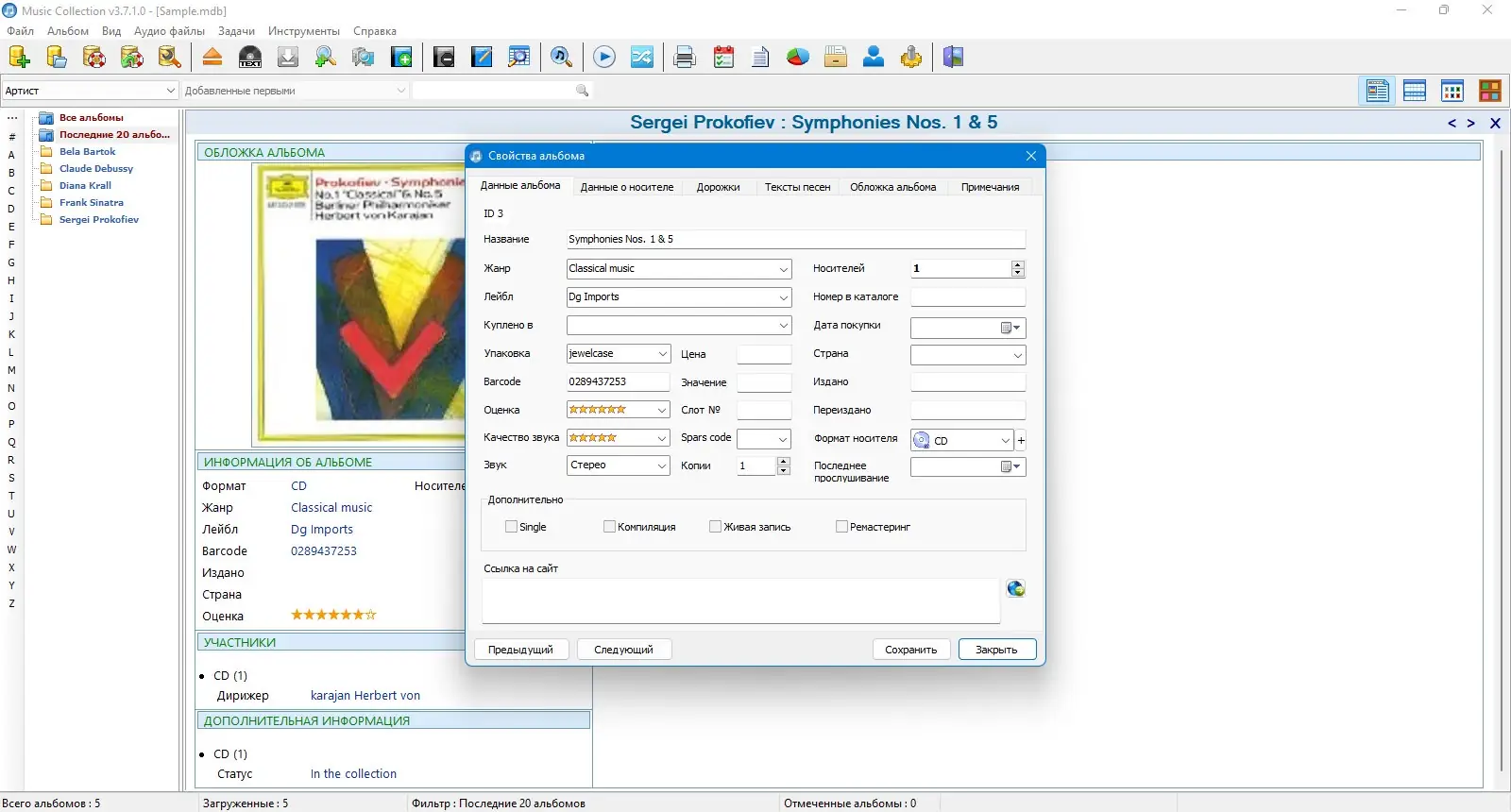Click the CD TEXT disc icon
The width and height of the screenshot is (1511, 812).
coord(250,58)
